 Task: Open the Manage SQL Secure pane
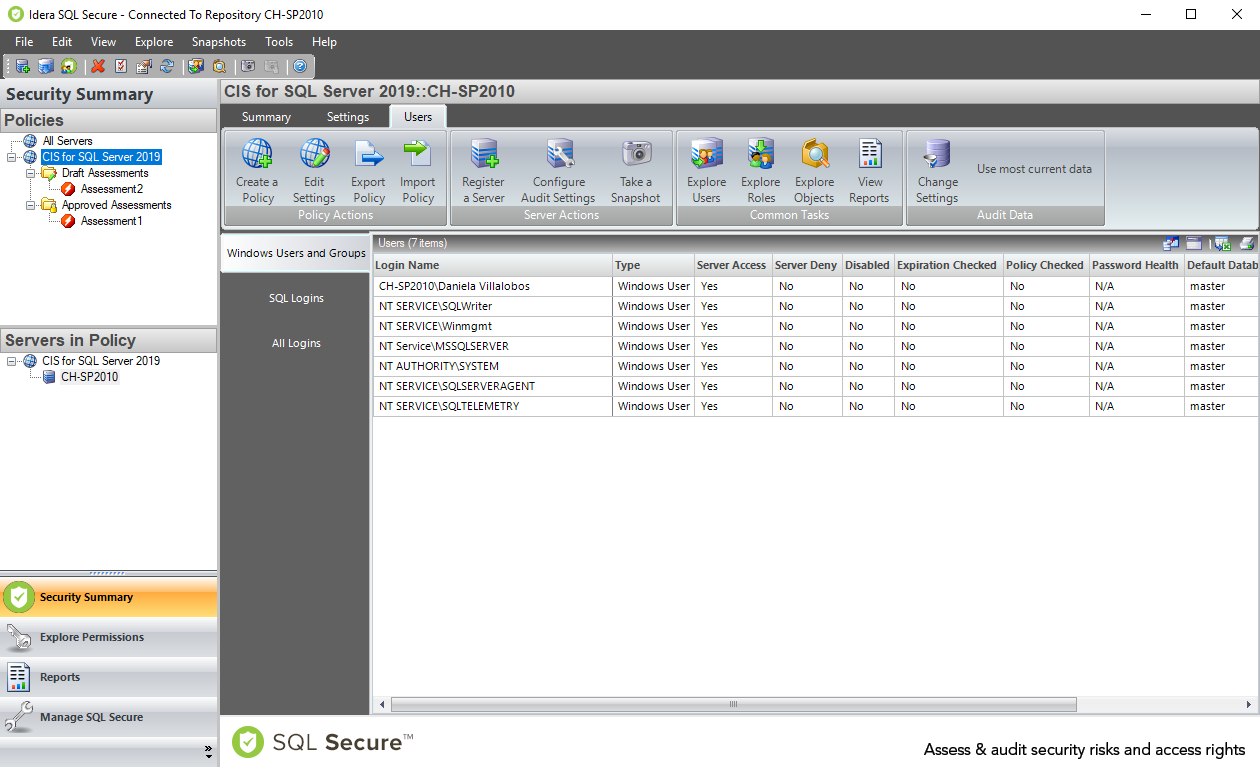109,717
